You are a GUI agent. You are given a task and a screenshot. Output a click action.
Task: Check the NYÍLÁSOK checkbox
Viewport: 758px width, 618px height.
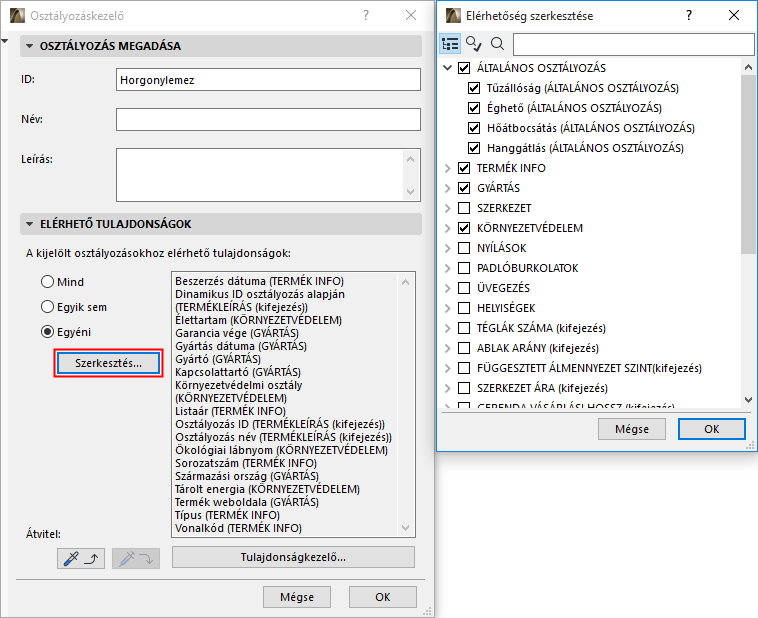464,248
